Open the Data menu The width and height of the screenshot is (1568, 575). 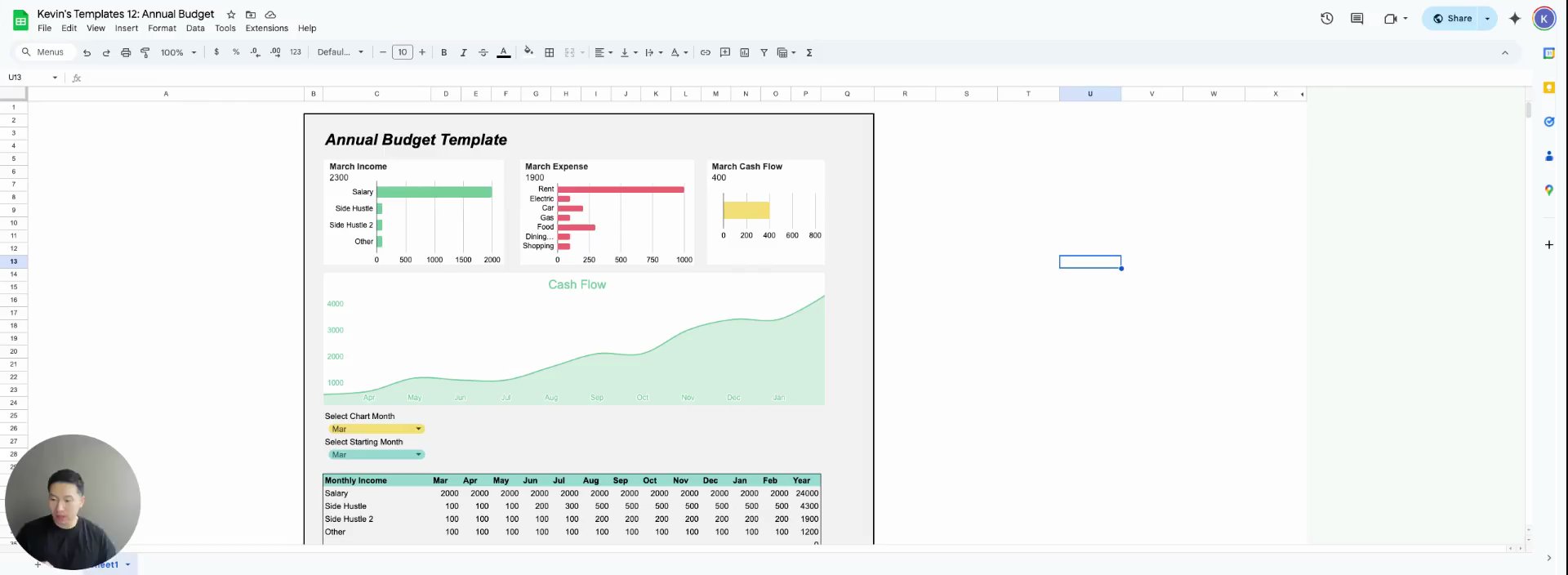[195, 28]
